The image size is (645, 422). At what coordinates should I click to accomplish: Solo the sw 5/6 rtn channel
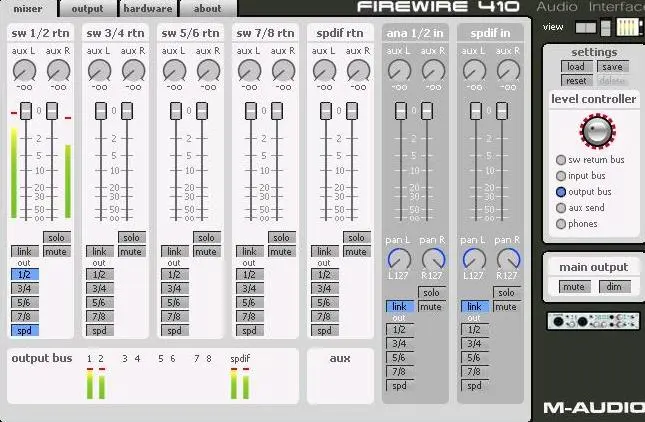206,237
